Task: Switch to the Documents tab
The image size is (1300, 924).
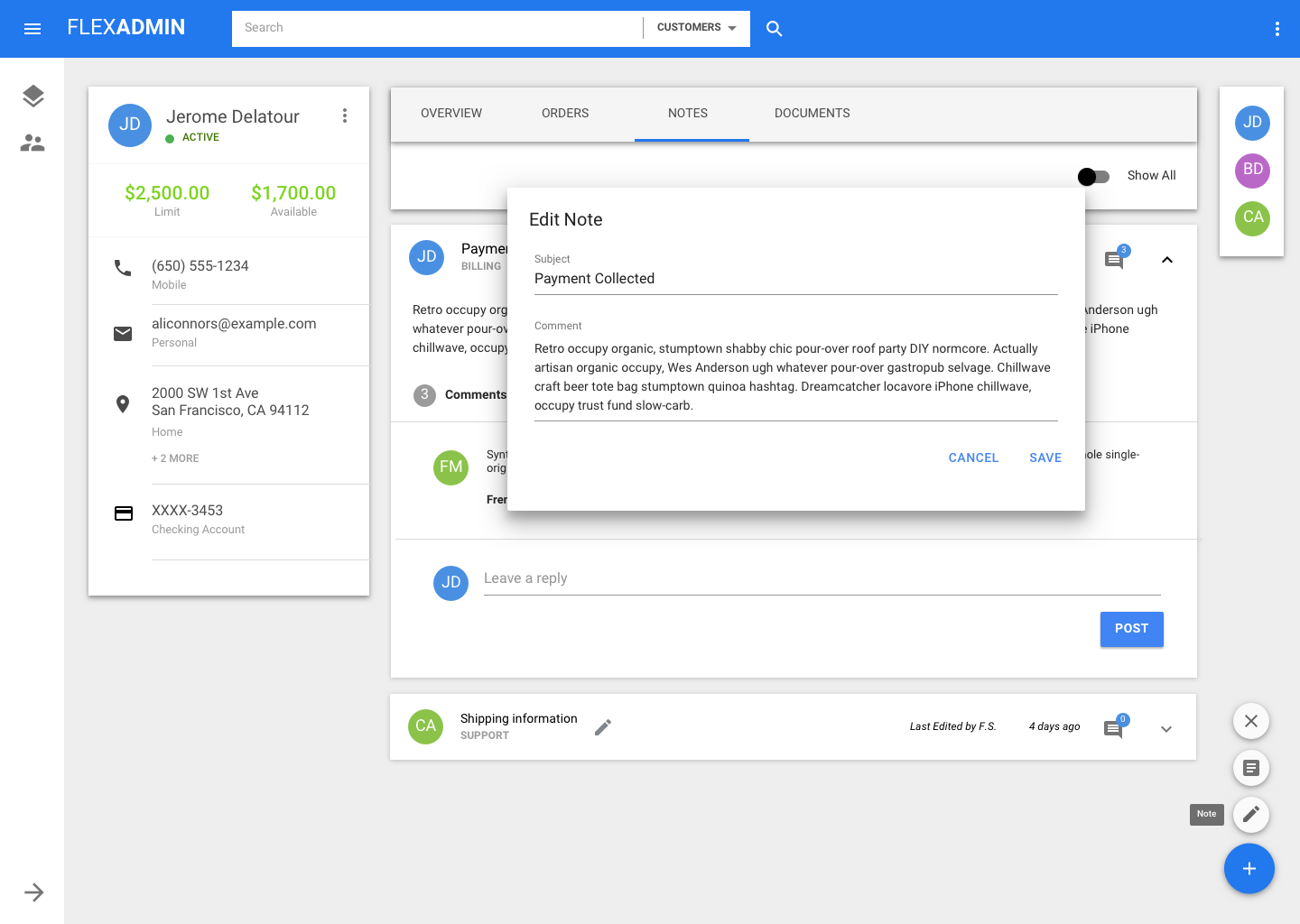Action: [x=812, y=114]
